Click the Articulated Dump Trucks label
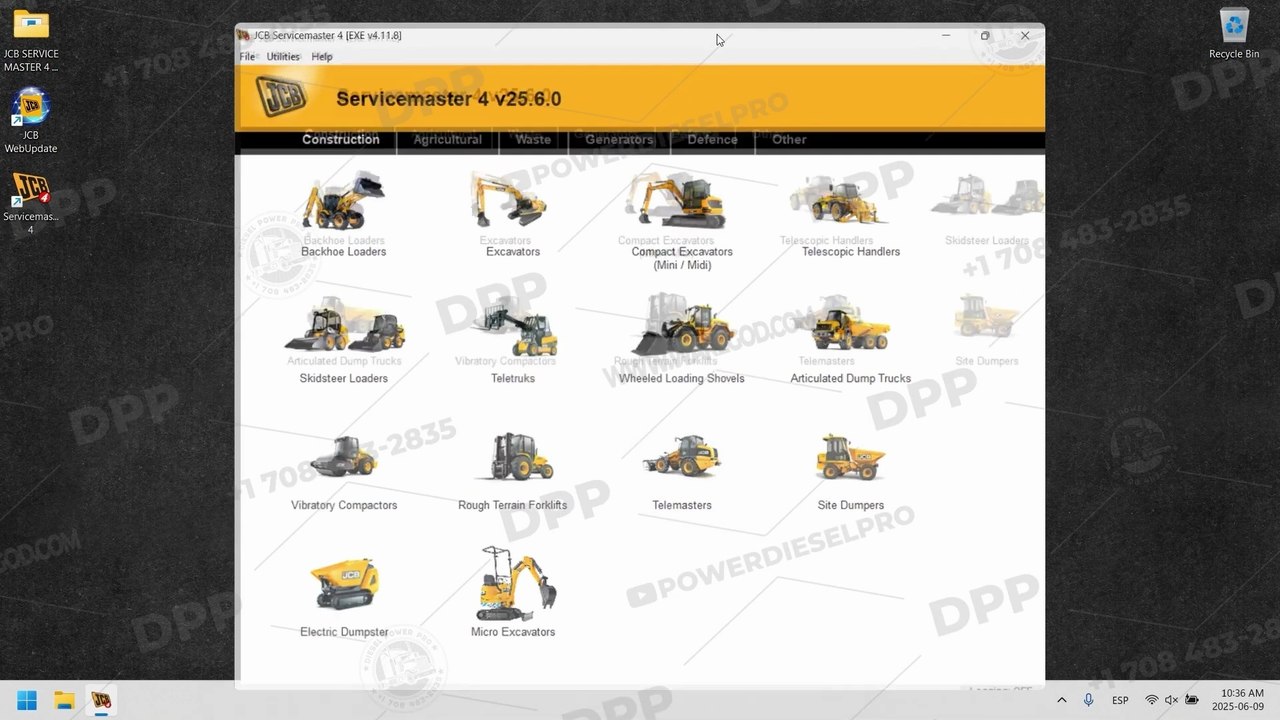The image size is (1280, 720). (x=851, y=379)
